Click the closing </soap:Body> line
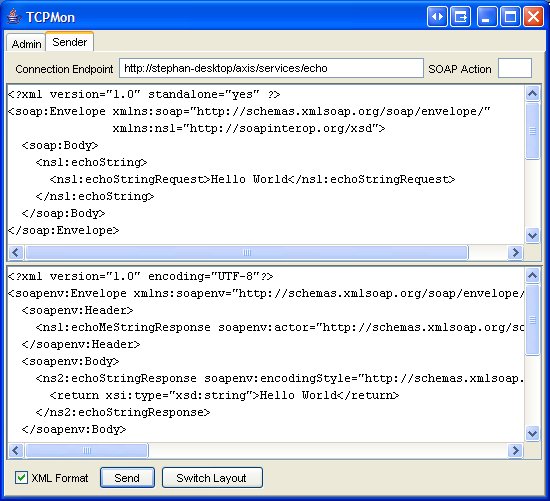The width and height of the screenshot is (550, 501). (63, 213)
